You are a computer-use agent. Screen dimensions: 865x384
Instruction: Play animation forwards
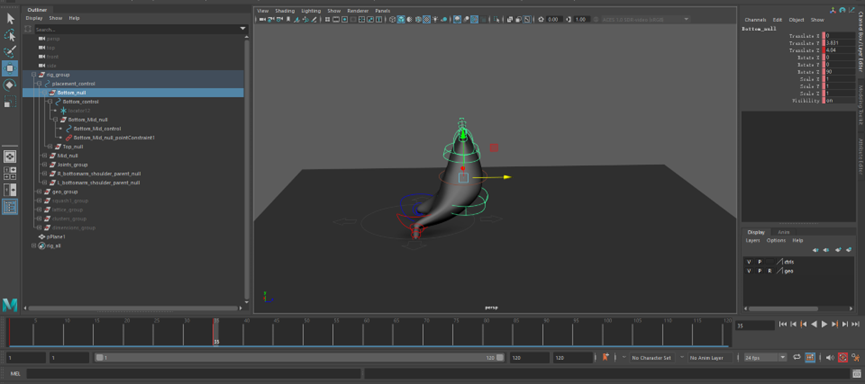coord(825,324)
